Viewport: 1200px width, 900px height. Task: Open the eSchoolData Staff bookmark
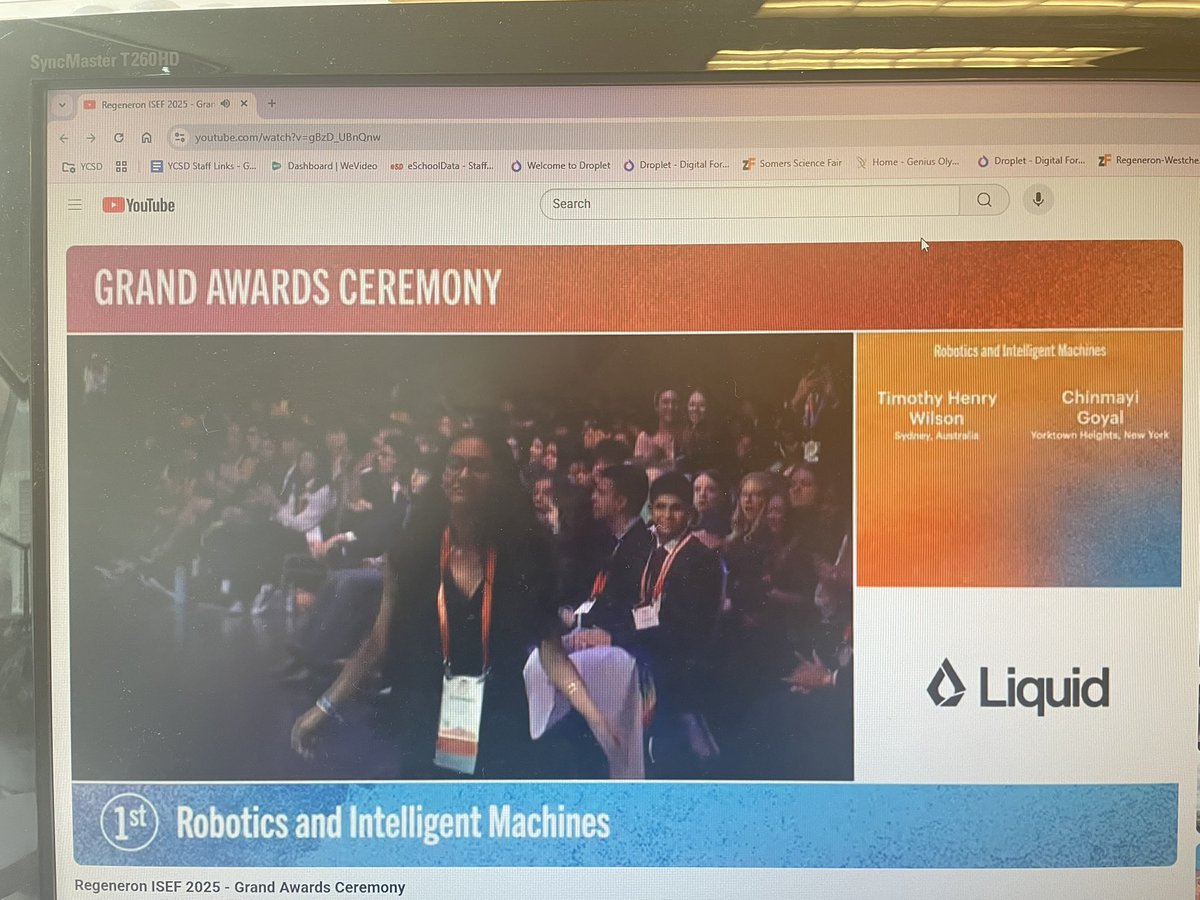pyautogui.click(x=441, y=166)
